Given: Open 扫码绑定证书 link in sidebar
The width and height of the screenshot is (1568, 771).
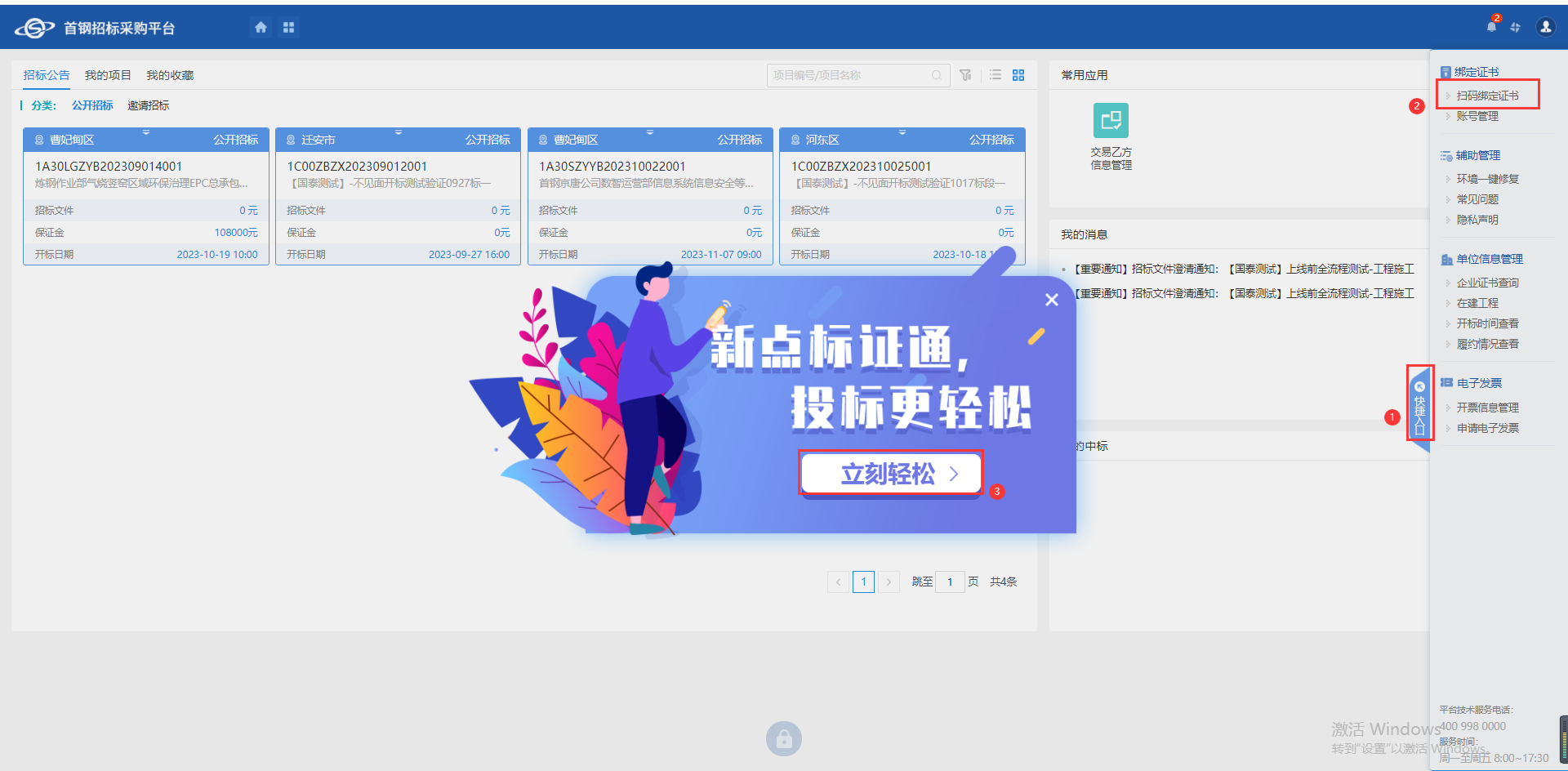Looking at the screenshot, I should [x=1487, y=96].
